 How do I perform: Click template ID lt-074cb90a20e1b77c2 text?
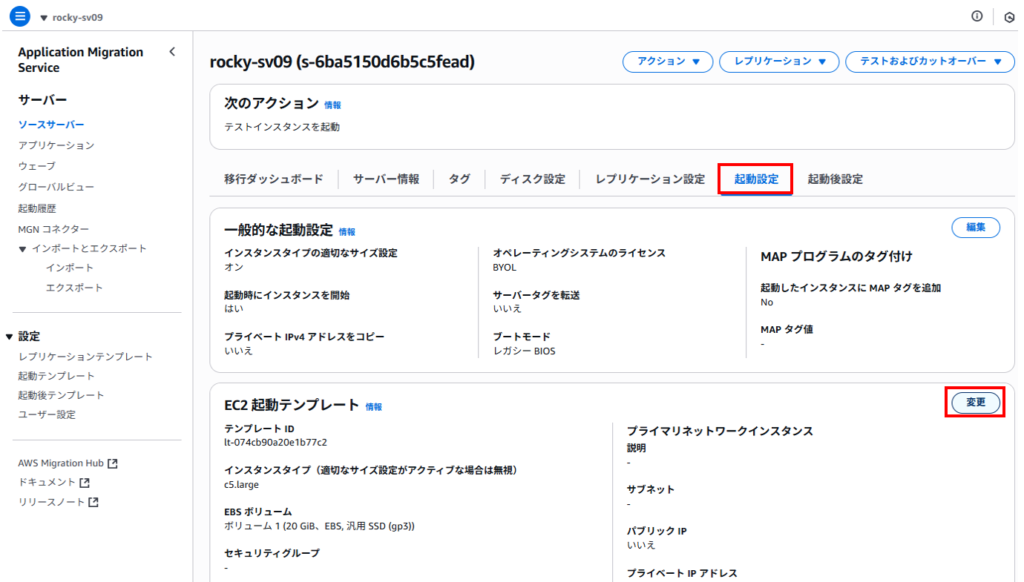coord(275,442)
